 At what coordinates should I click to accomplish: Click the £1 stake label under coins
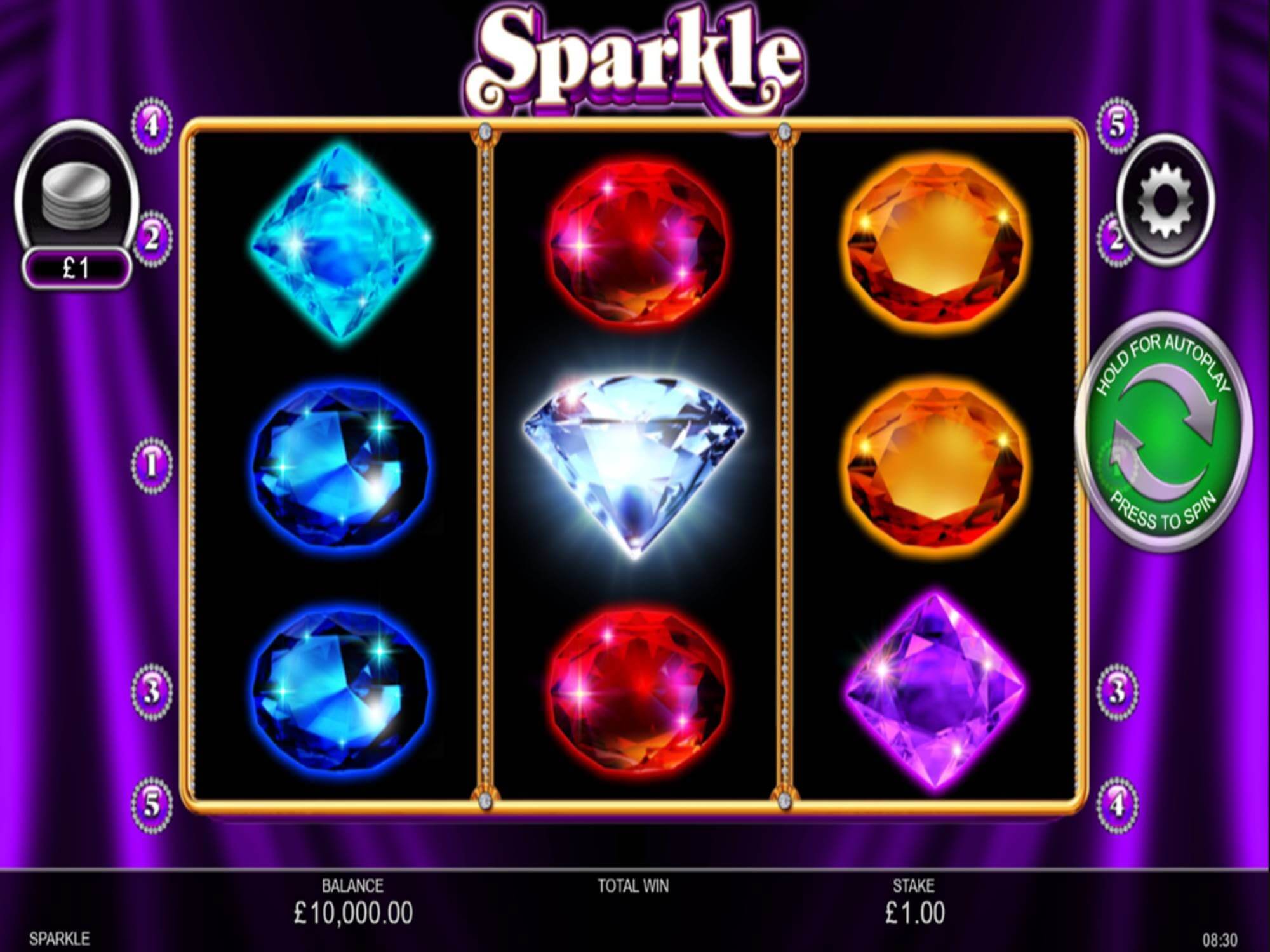(76, 268)
